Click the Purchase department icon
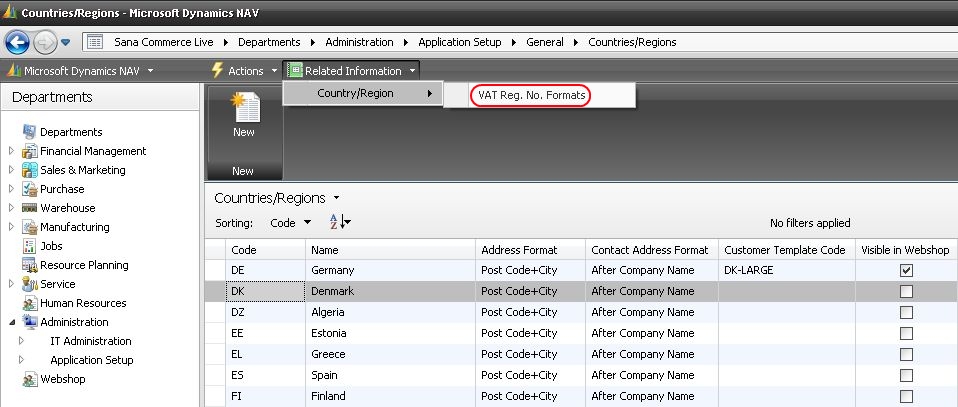 (29, 189)
